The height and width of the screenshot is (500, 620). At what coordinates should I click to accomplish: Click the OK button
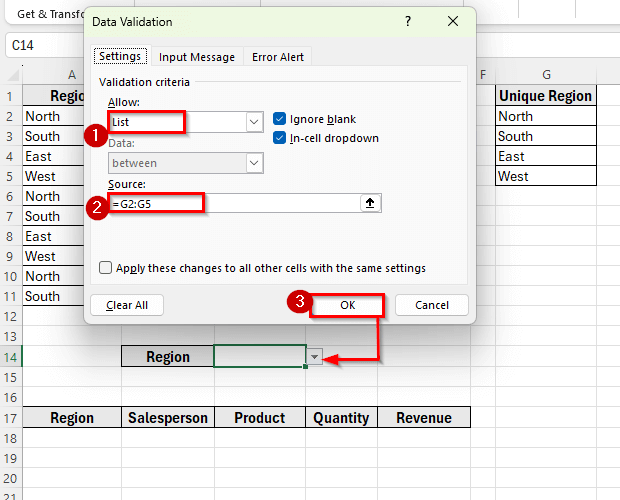347,305
